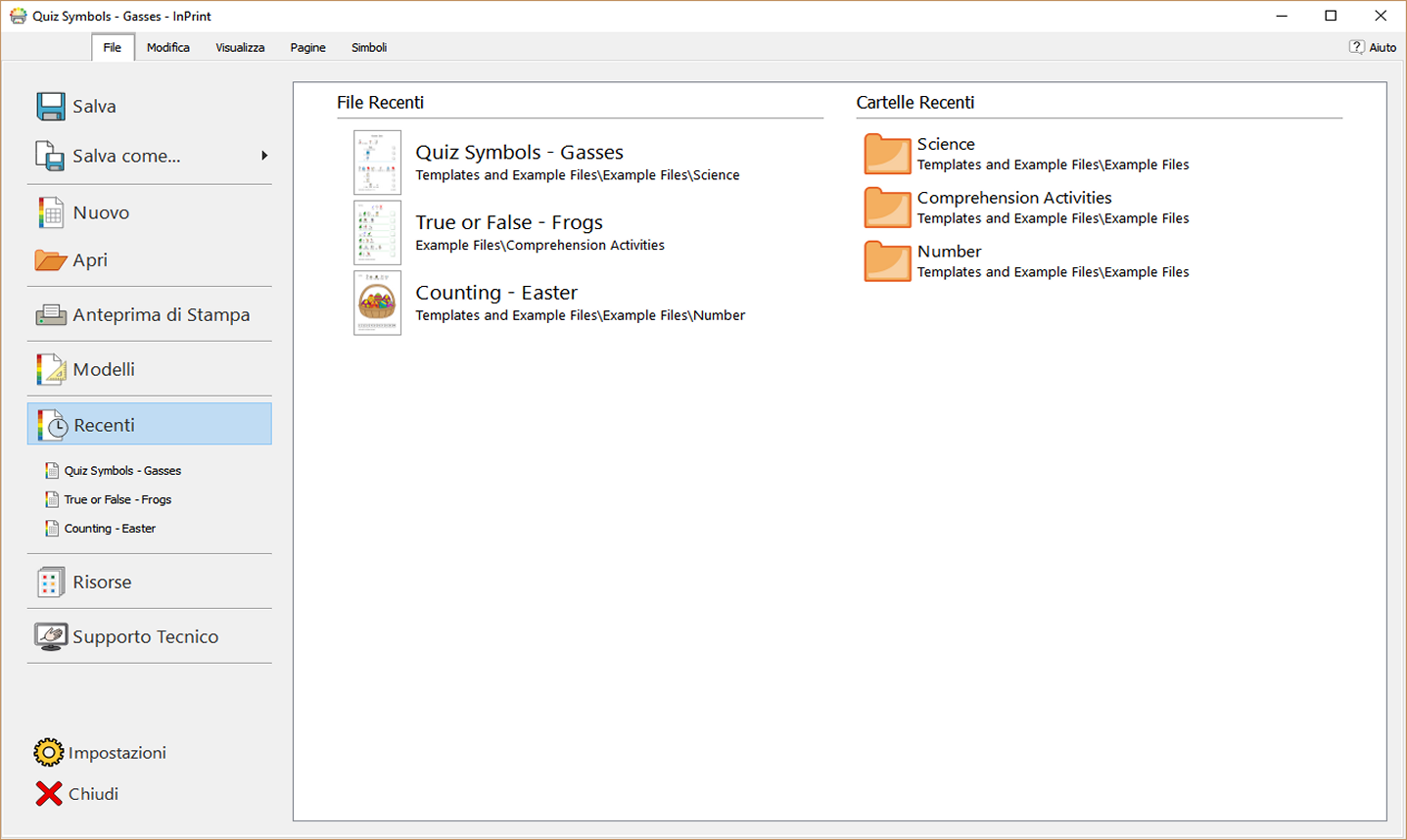Select the Simboli tab

(x=369, y=47)
